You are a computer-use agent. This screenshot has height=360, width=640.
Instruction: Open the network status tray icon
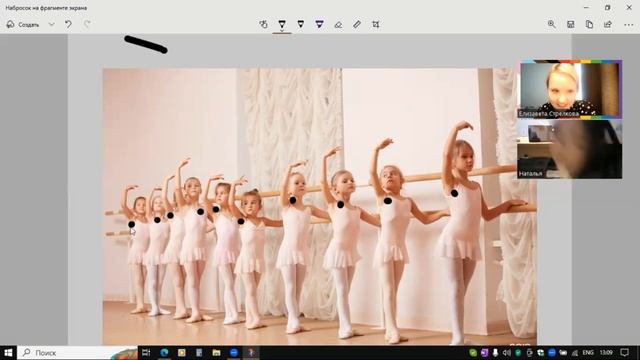click(x=575, y=353)
